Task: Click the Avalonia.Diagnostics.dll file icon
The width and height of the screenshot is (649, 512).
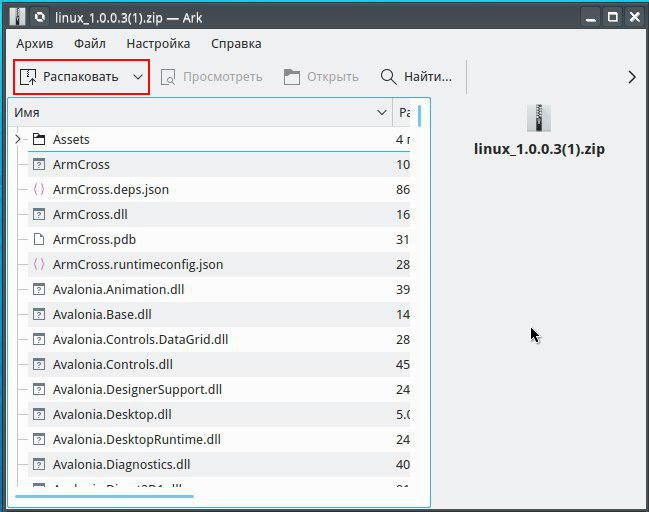Action: point(39,464)
